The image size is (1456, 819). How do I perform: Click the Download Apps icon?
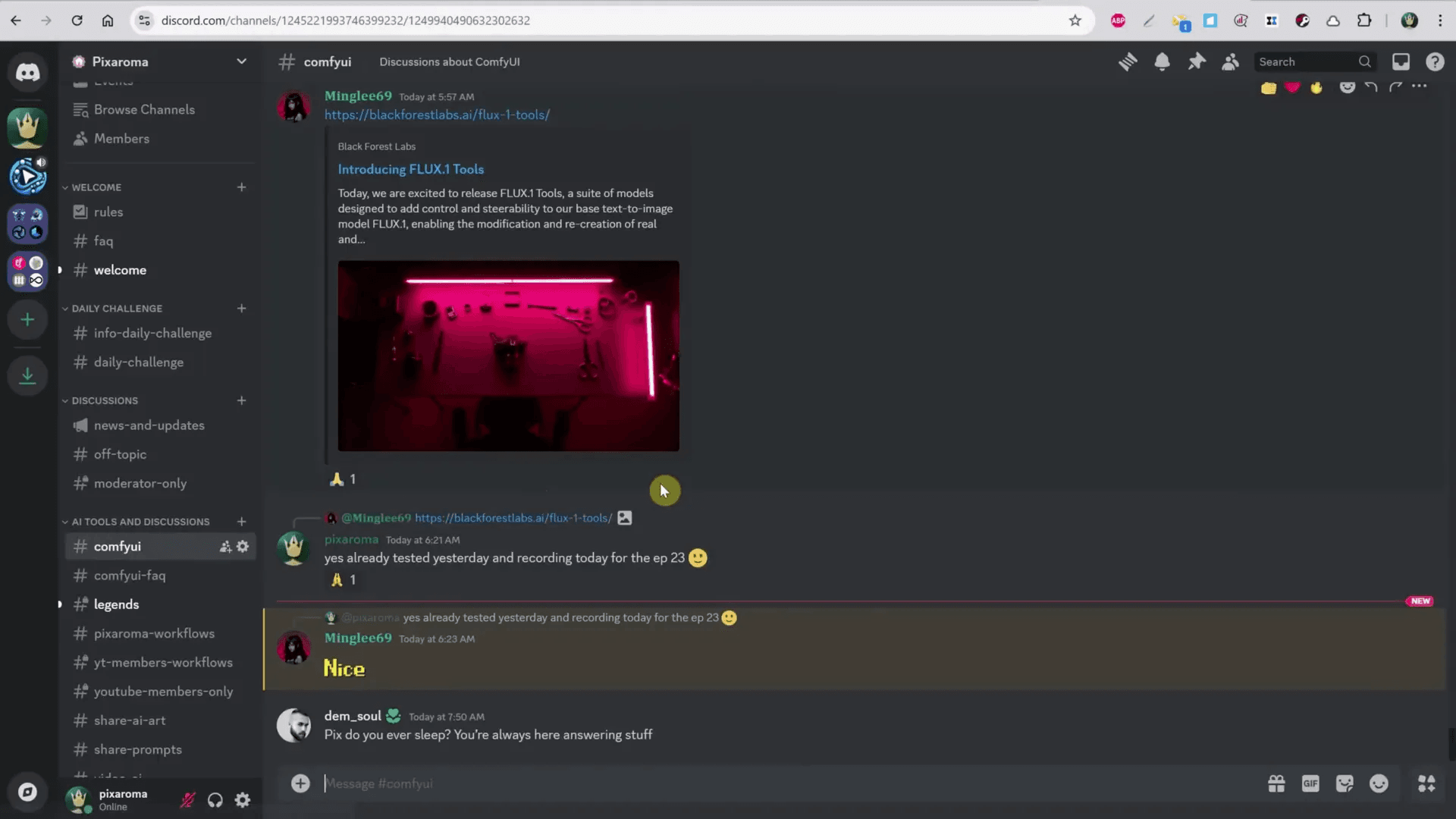click(x=28, y=375)
